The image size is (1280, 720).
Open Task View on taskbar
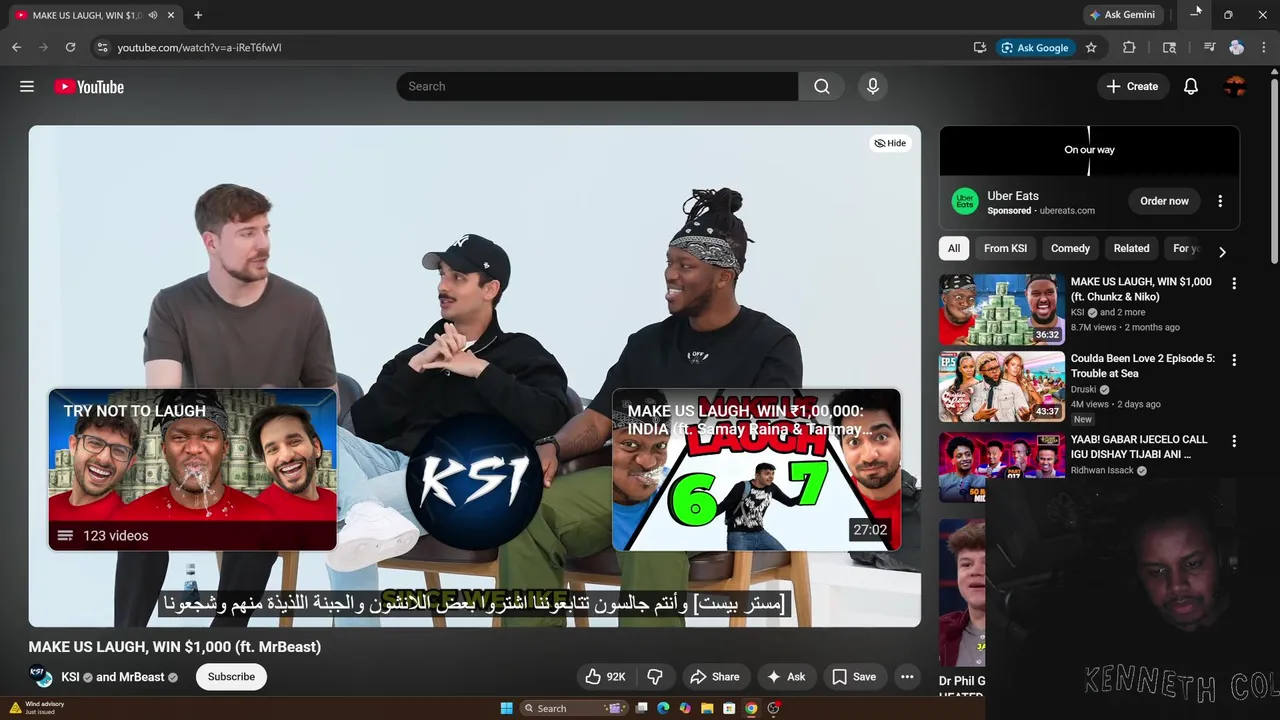coord(642,708)
